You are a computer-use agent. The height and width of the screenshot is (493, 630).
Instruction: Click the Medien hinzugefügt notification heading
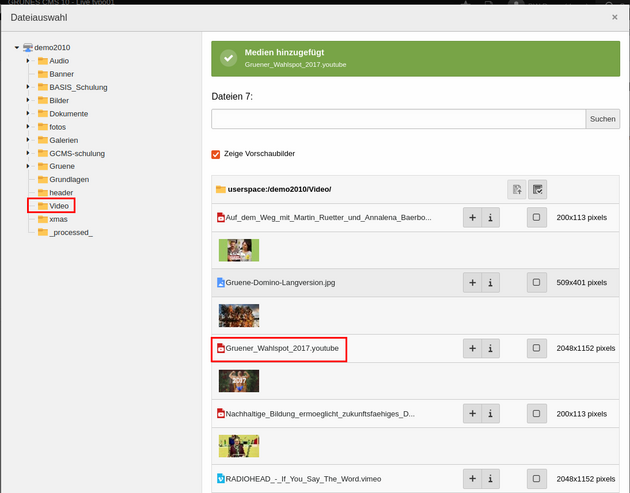click(x=284, y=52)
